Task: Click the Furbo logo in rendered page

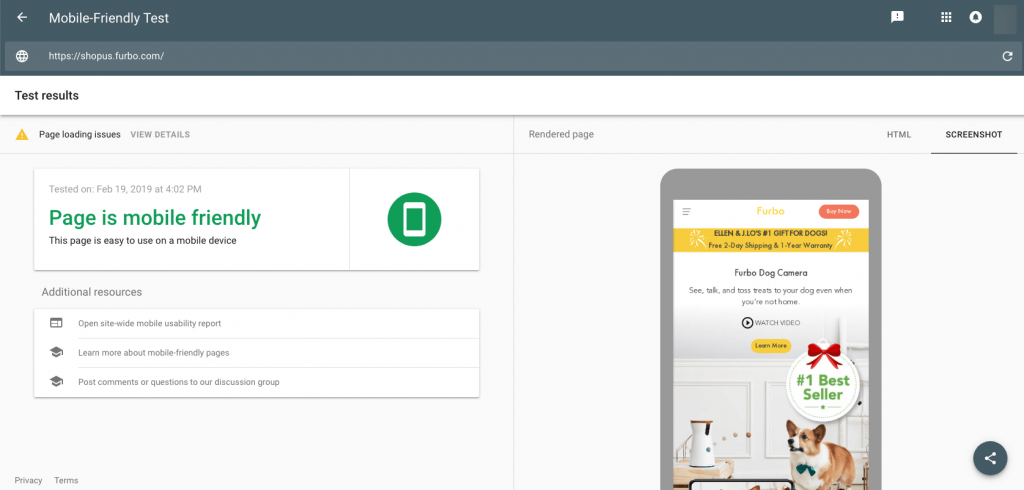Action: tap(771, 211)
